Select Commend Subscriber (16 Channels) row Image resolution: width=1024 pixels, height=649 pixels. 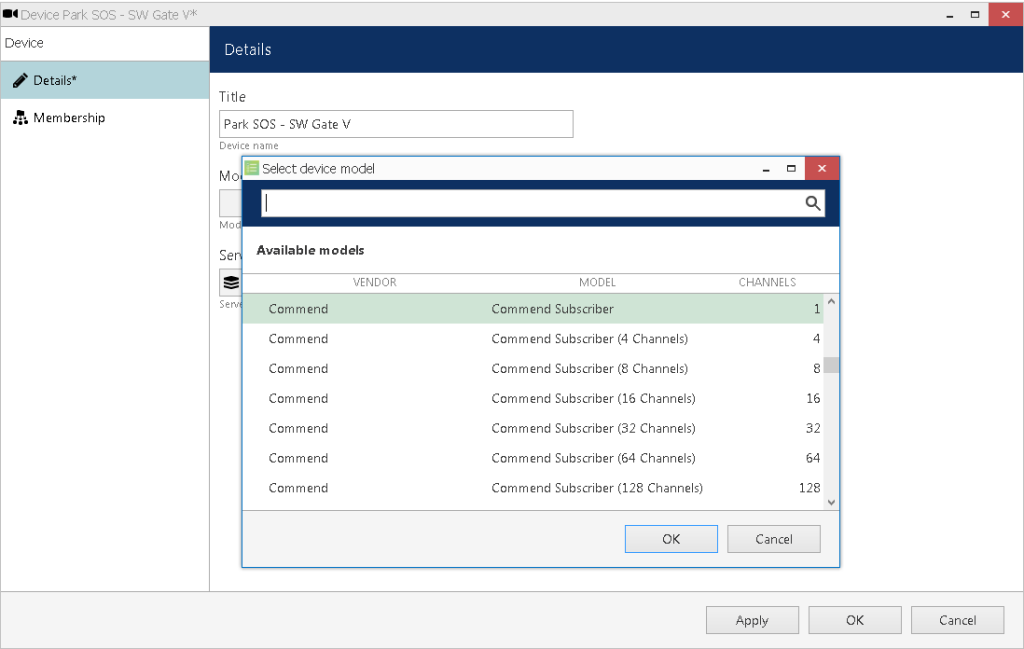[532, 398]
